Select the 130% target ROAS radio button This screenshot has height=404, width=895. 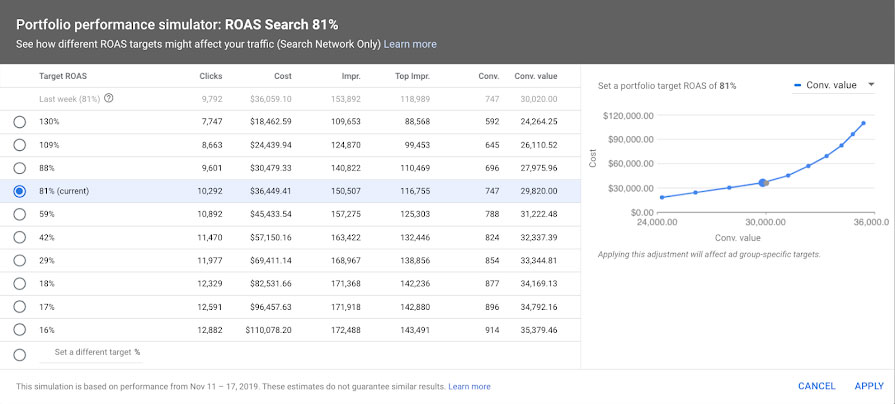click(20, 121)
